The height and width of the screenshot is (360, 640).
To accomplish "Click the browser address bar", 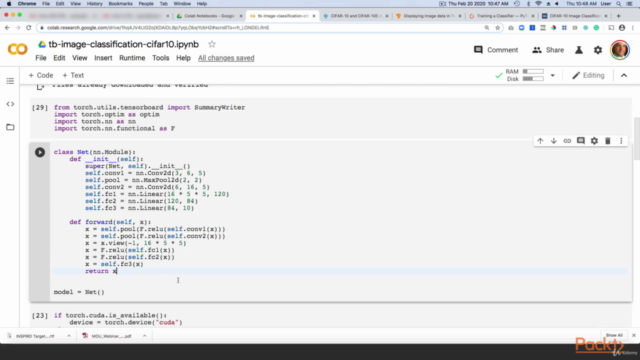I will pos(261,28).
